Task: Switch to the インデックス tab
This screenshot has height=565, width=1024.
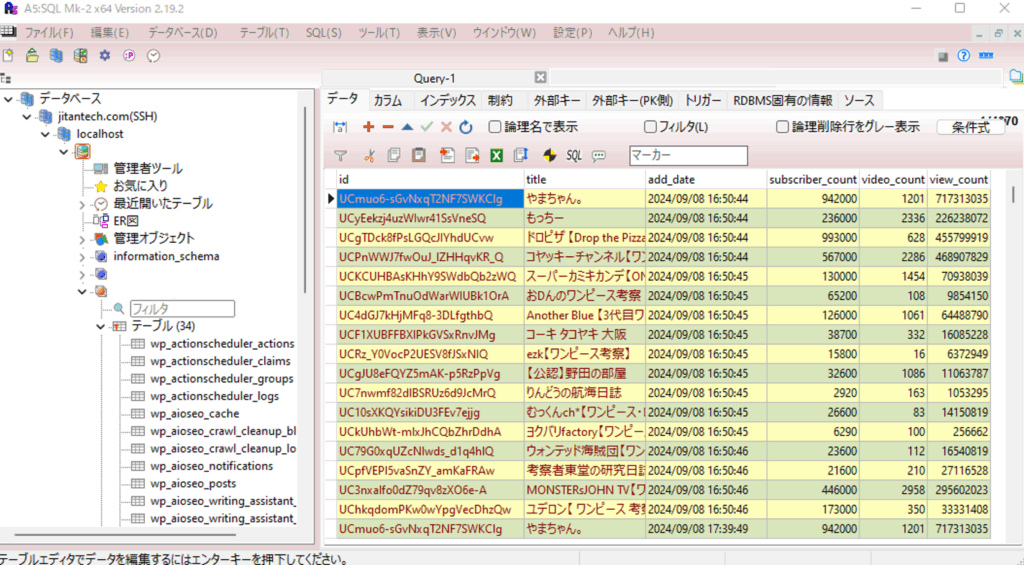Action: coord(448,100)
